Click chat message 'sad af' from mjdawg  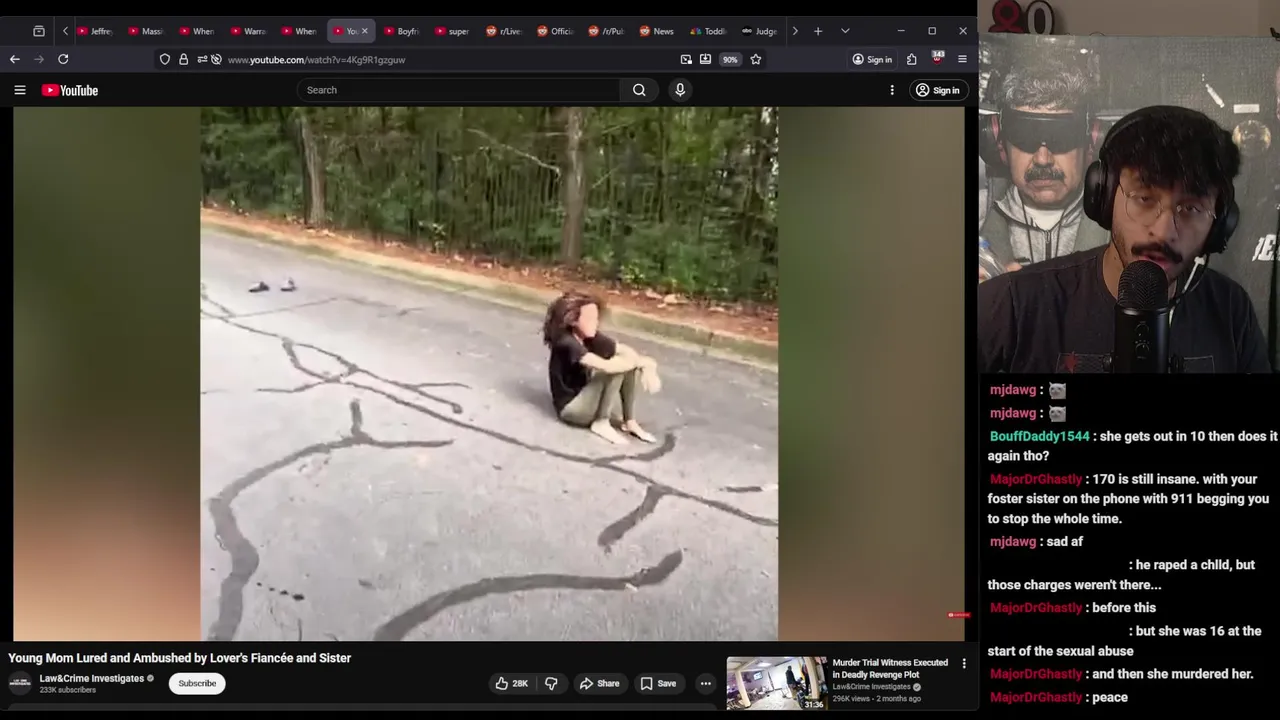[1064, 541]
